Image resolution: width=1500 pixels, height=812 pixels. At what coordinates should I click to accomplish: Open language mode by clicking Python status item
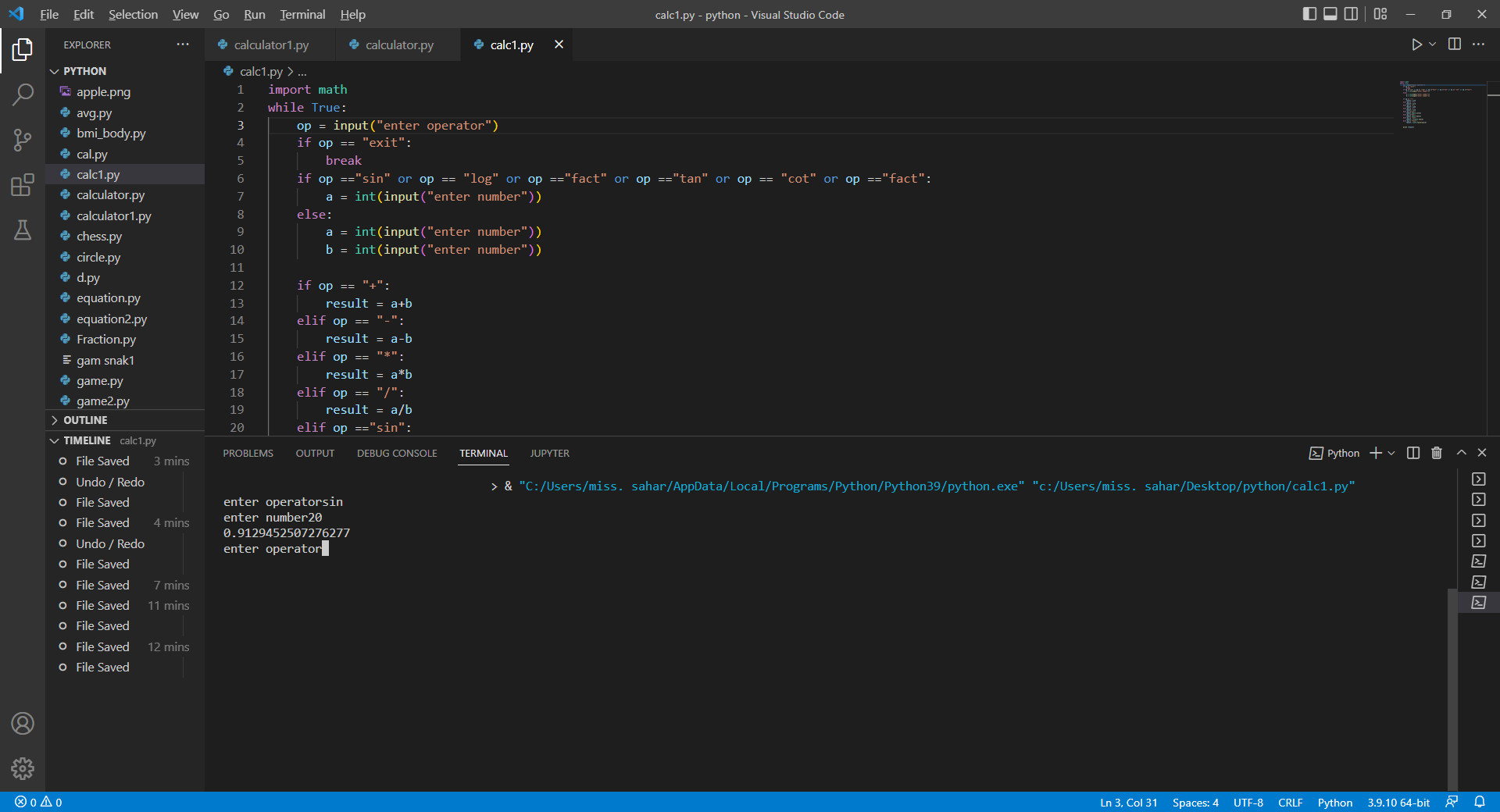pos(1335,802)
